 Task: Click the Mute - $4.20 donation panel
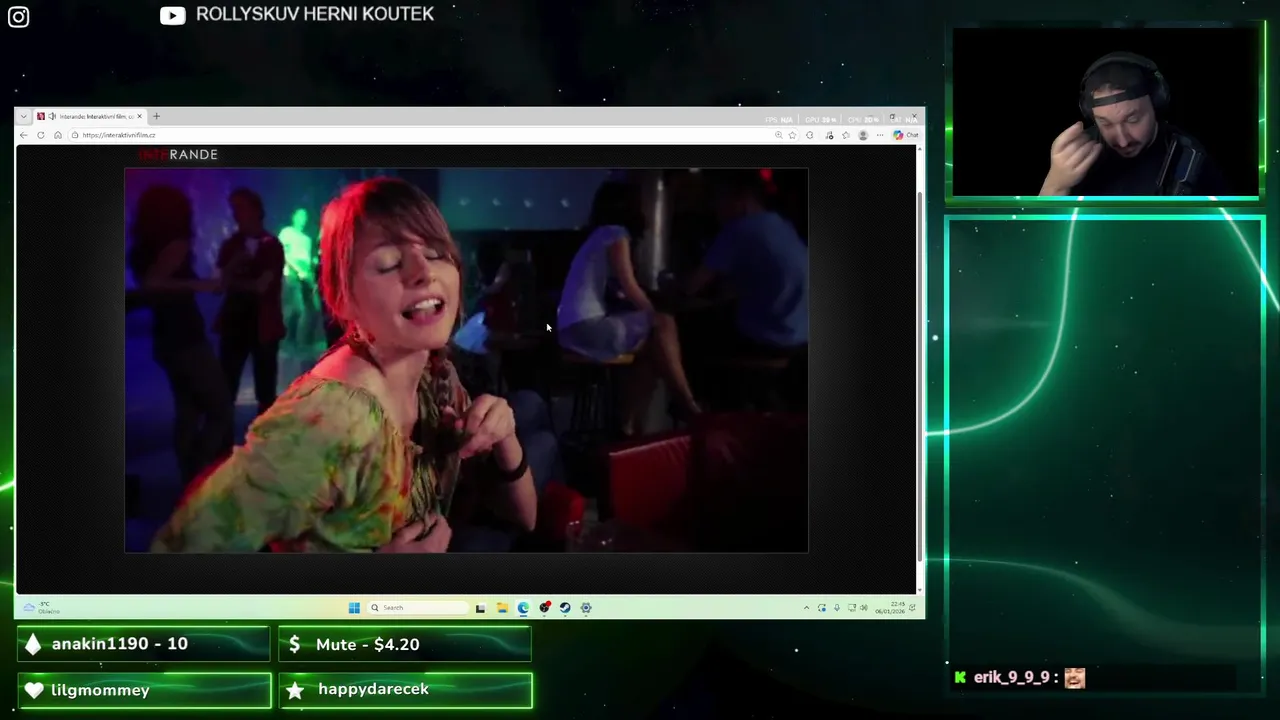click(x=404, y=644)
